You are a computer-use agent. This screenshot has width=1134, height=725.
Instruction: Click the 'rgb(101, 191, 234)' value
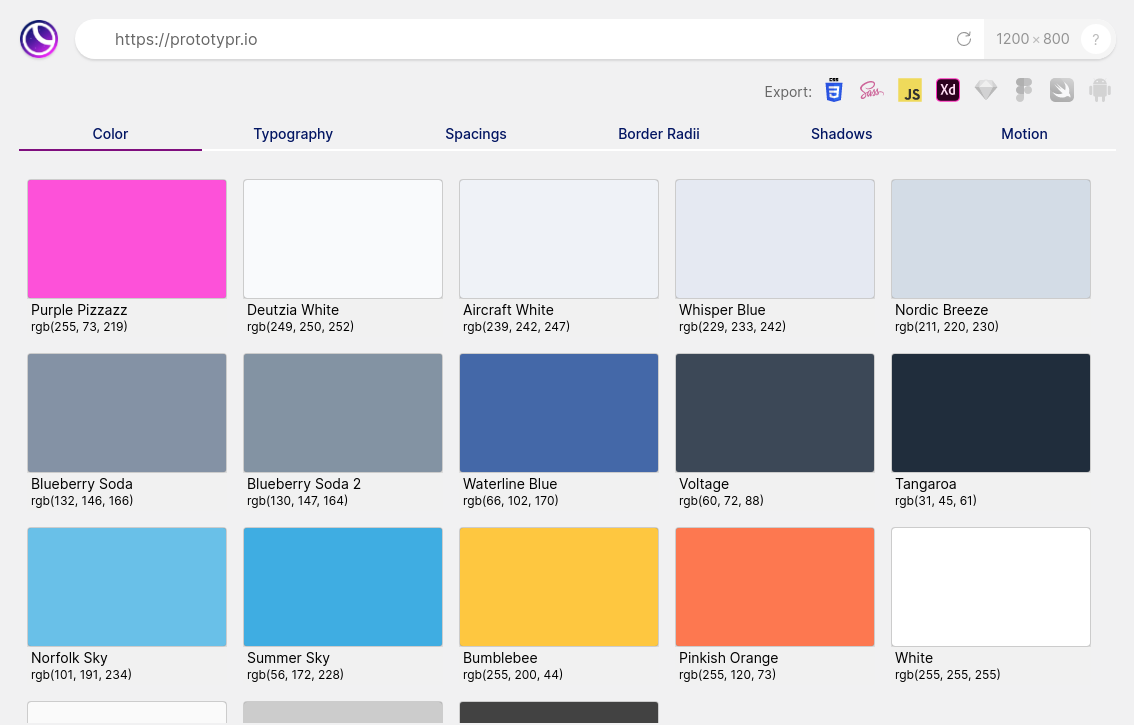point(81,674)
